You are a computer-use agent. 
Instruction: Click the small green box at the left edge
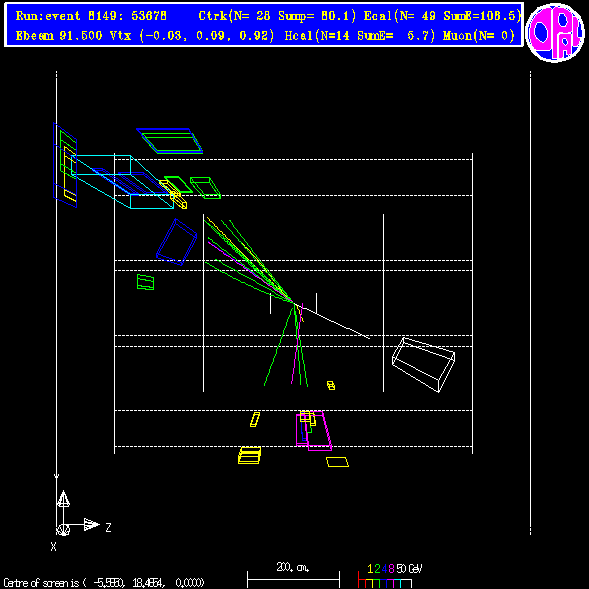145,282
